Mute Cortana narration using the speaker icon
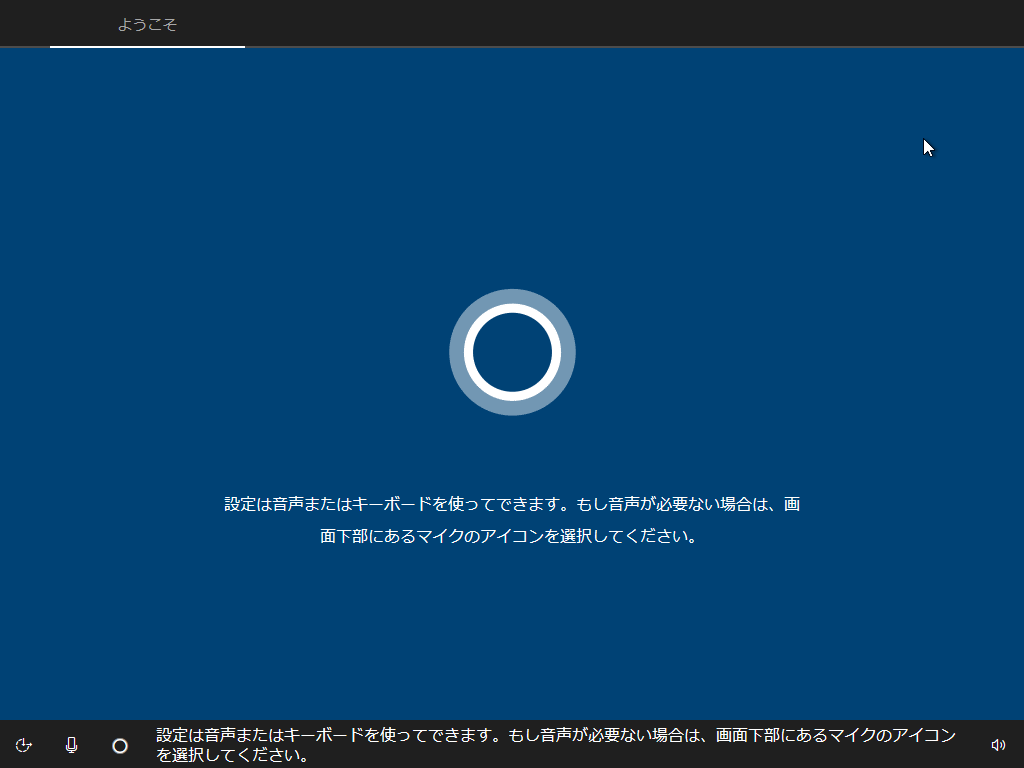Image resolution: width=1024 pixels, height=768 pixels. point(998,745)
